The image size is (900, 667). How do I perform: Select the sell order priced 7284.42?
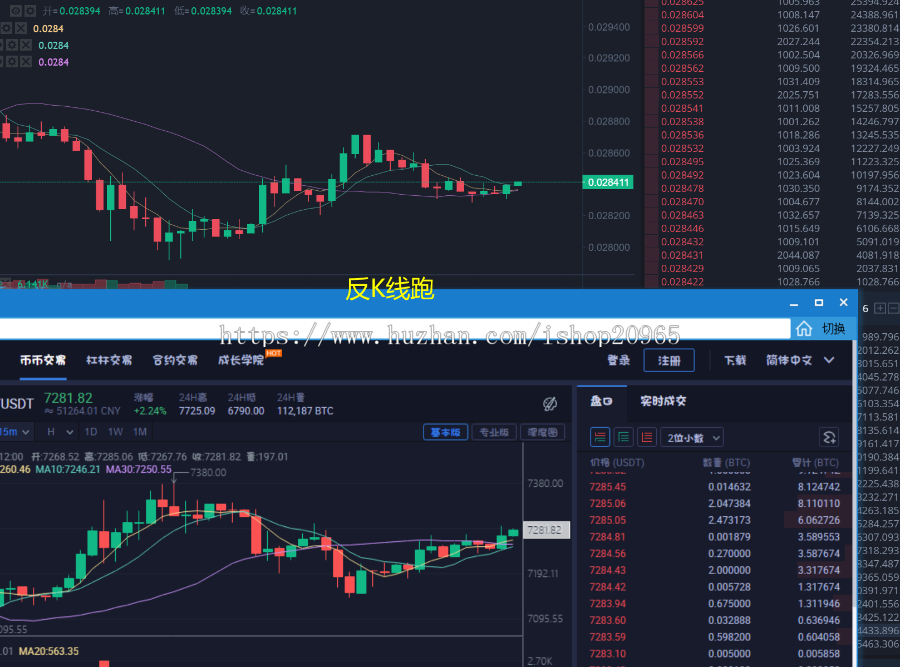(715, 587)
